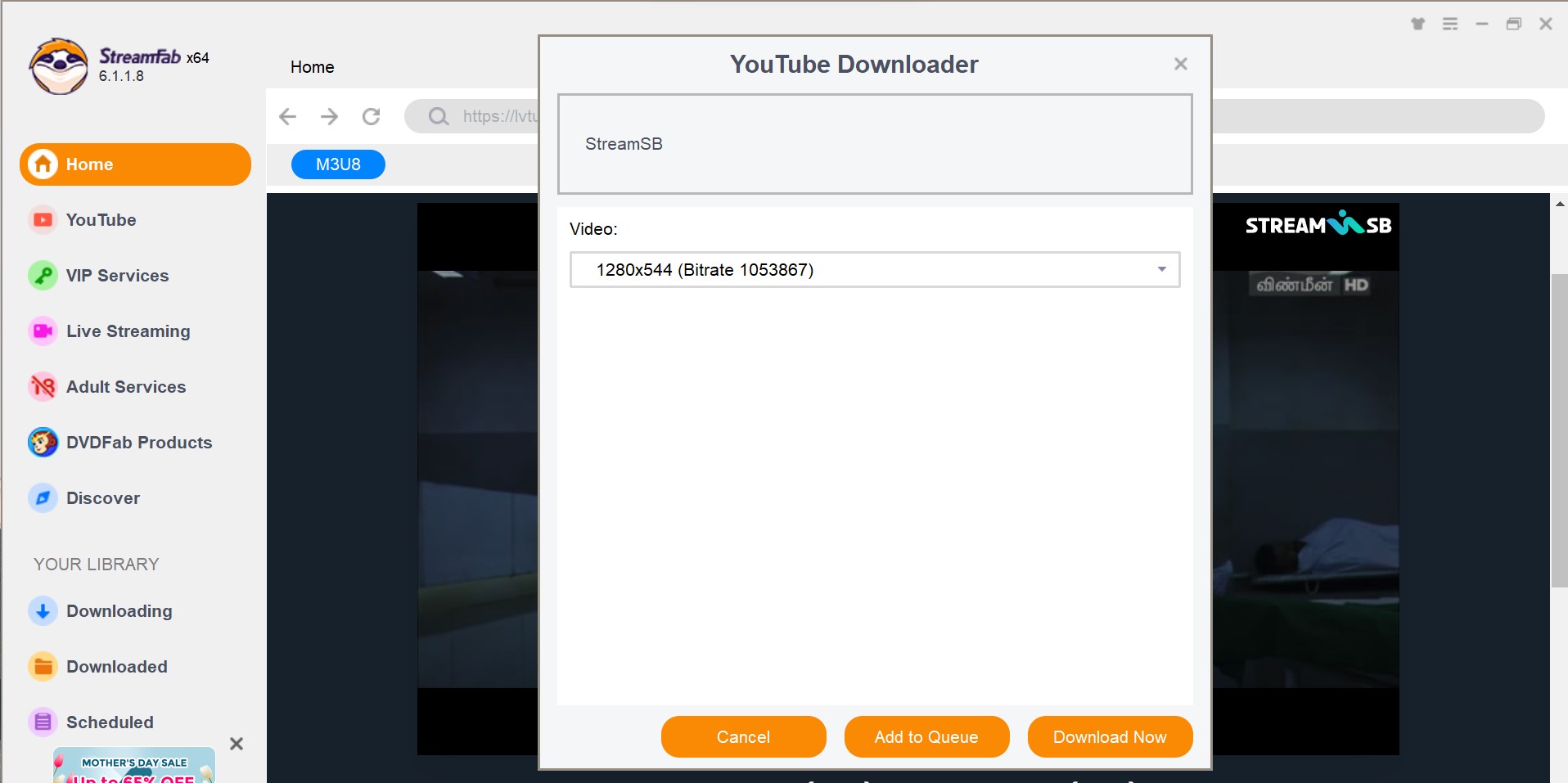Click the M3U8 badge button

[338, 164]
